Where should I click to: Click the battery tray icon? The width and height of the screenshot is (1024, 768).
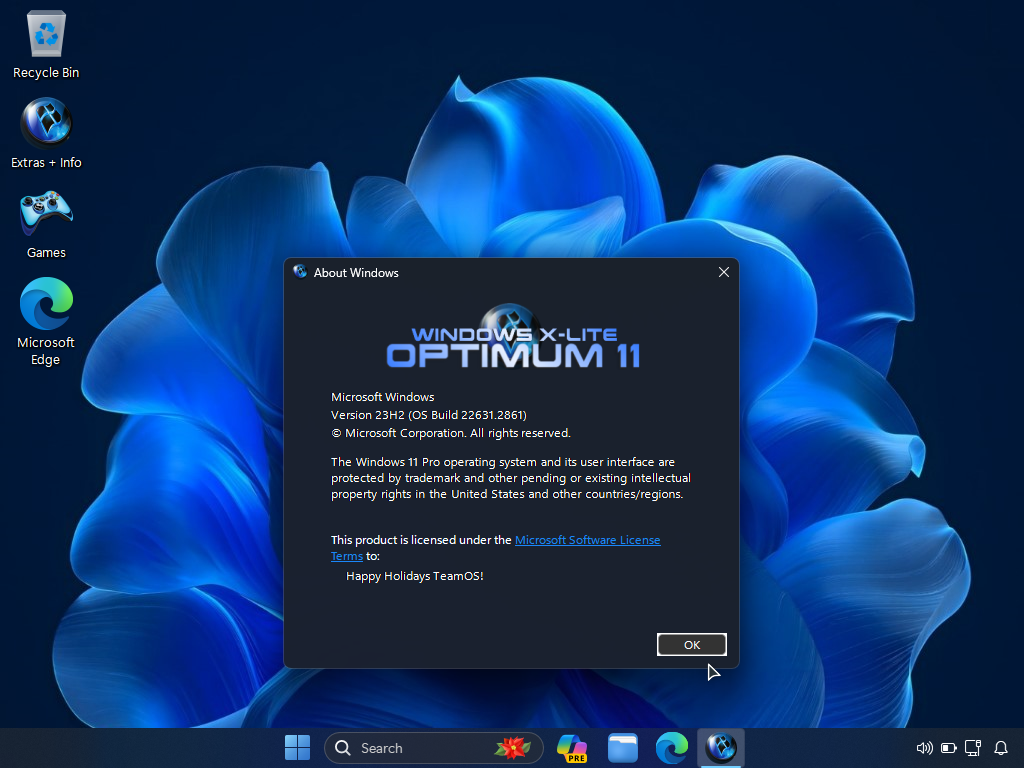tap(948, 748)
